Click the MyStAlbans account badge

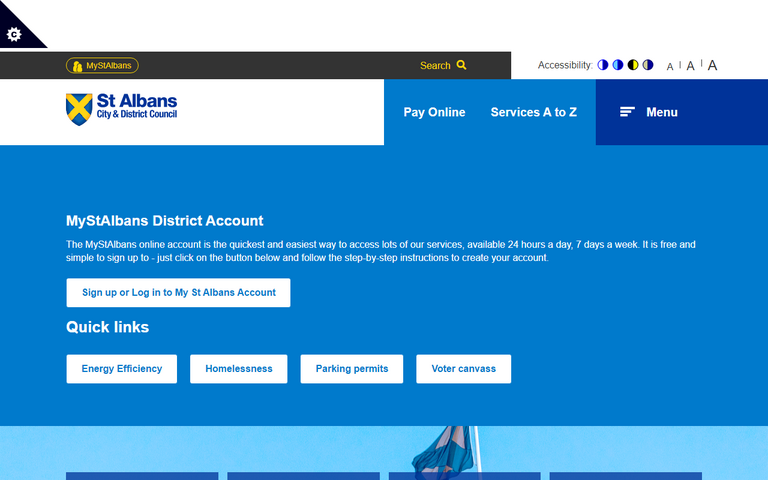tap(102, 65)
